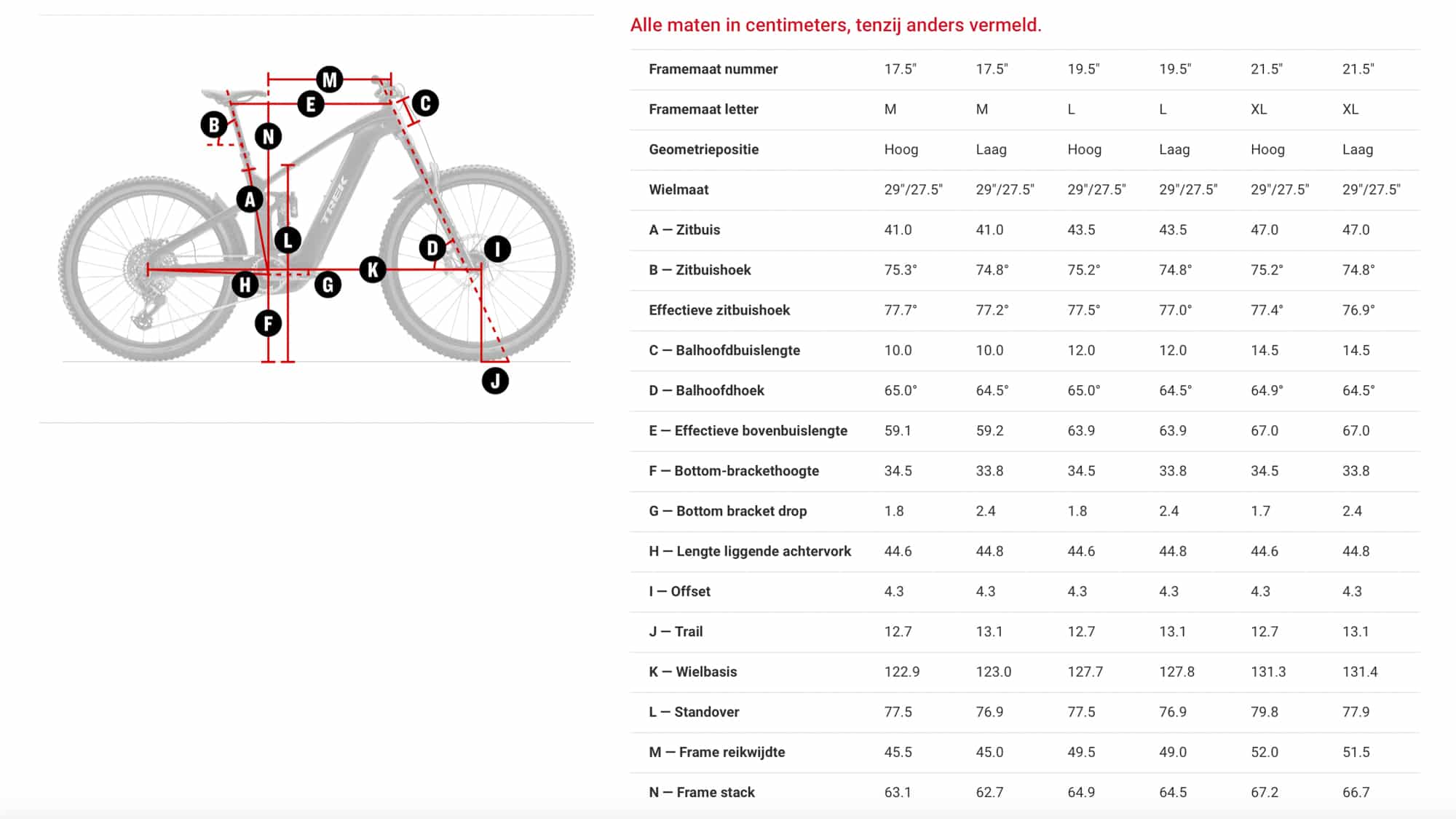Click the A marker on the seat tube
The width and height of the screenshot is (1456, 819).
250,199
